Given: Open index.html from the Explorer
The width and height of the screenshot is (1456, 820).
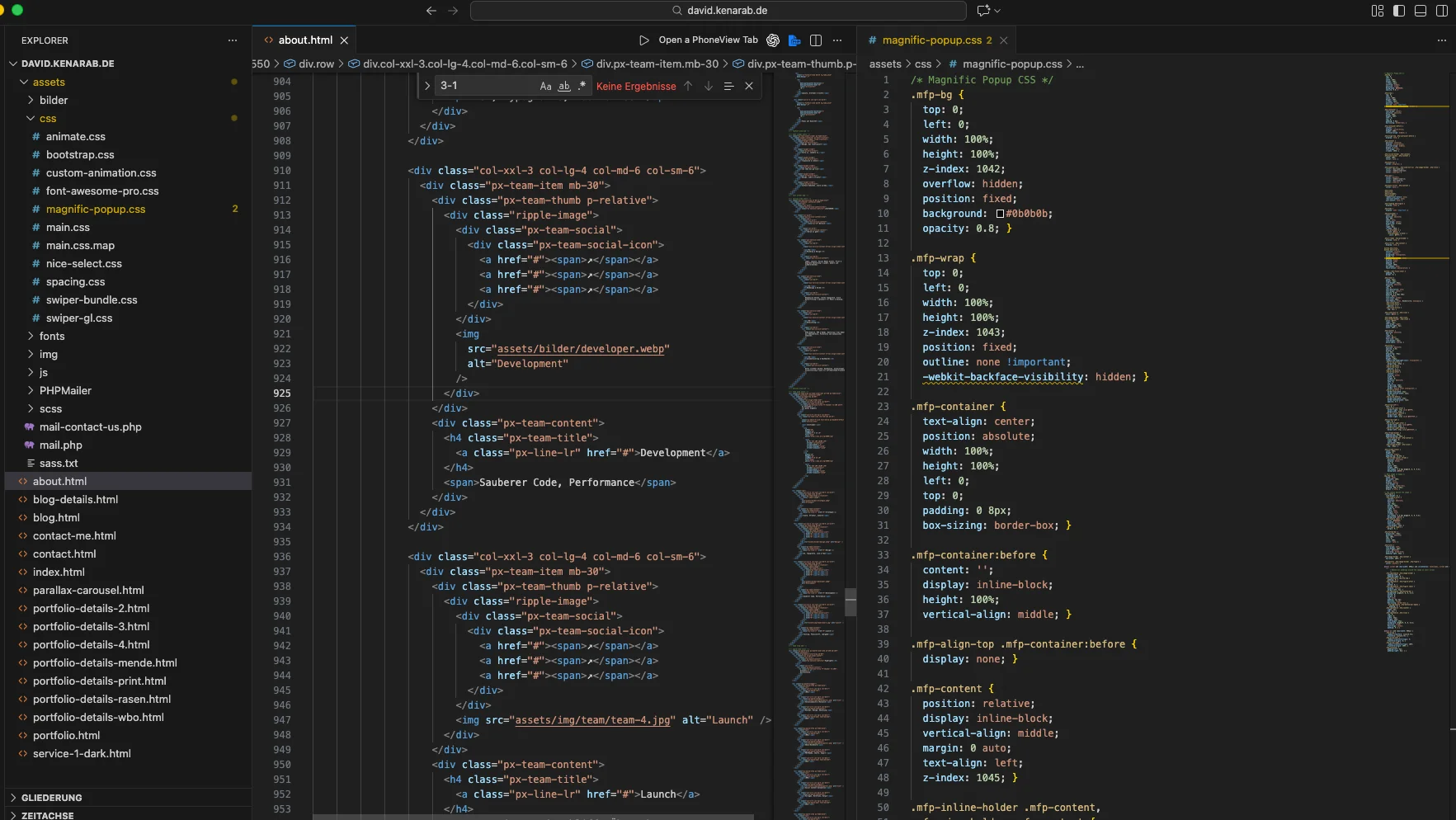Looking at the screenshot, I should pyautogui.click(x=59, y=573).
